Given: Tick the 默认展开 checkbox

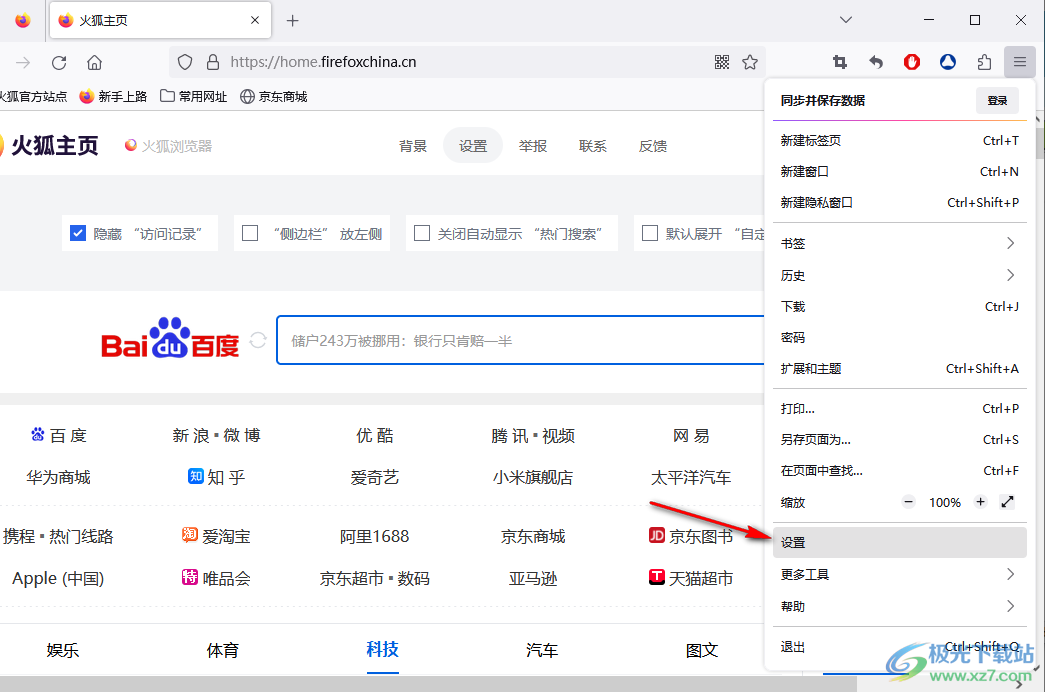Looking at the screenshot, I should pos(650,233).
